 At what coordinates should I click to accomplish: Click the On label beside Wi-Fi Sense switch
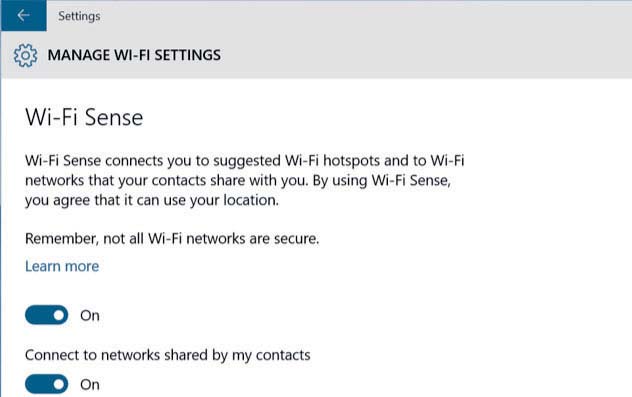click(x=89, y=316)
